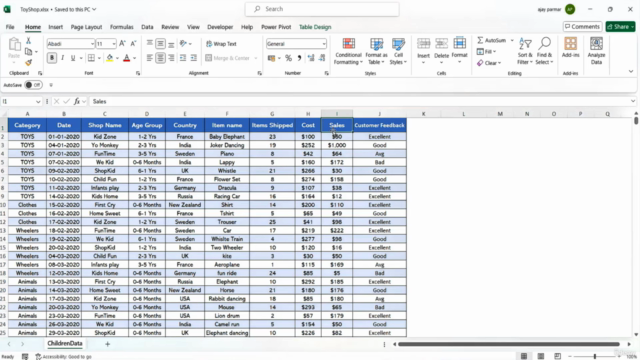Decrease indent in Alignment group
The image size is (640, 360).
(183, 58)
